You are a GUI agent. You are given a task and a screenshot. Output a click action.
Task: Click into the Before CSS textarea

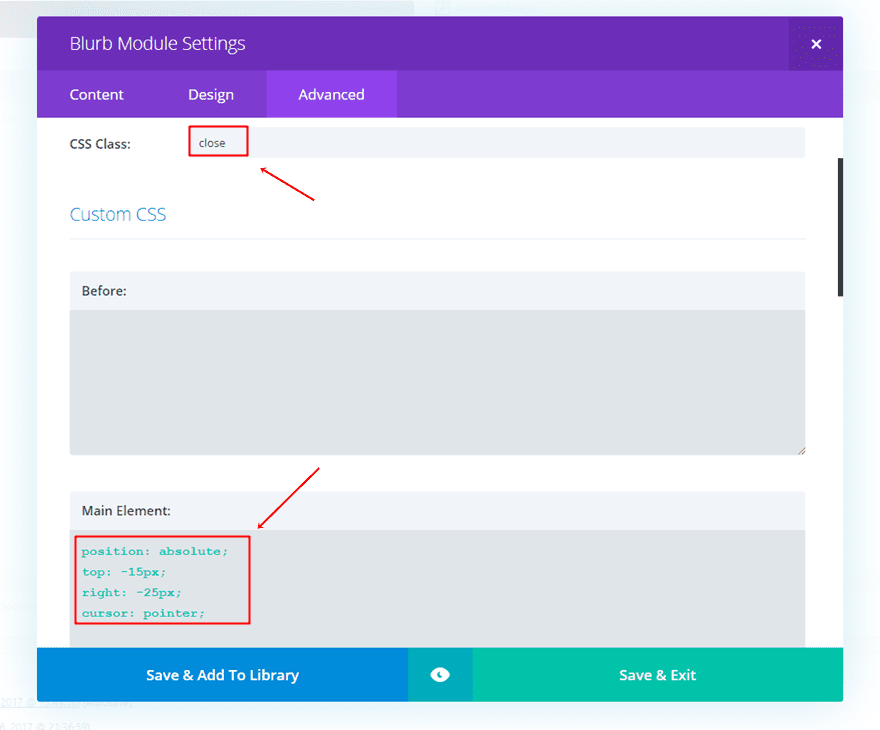coord(437,382)
